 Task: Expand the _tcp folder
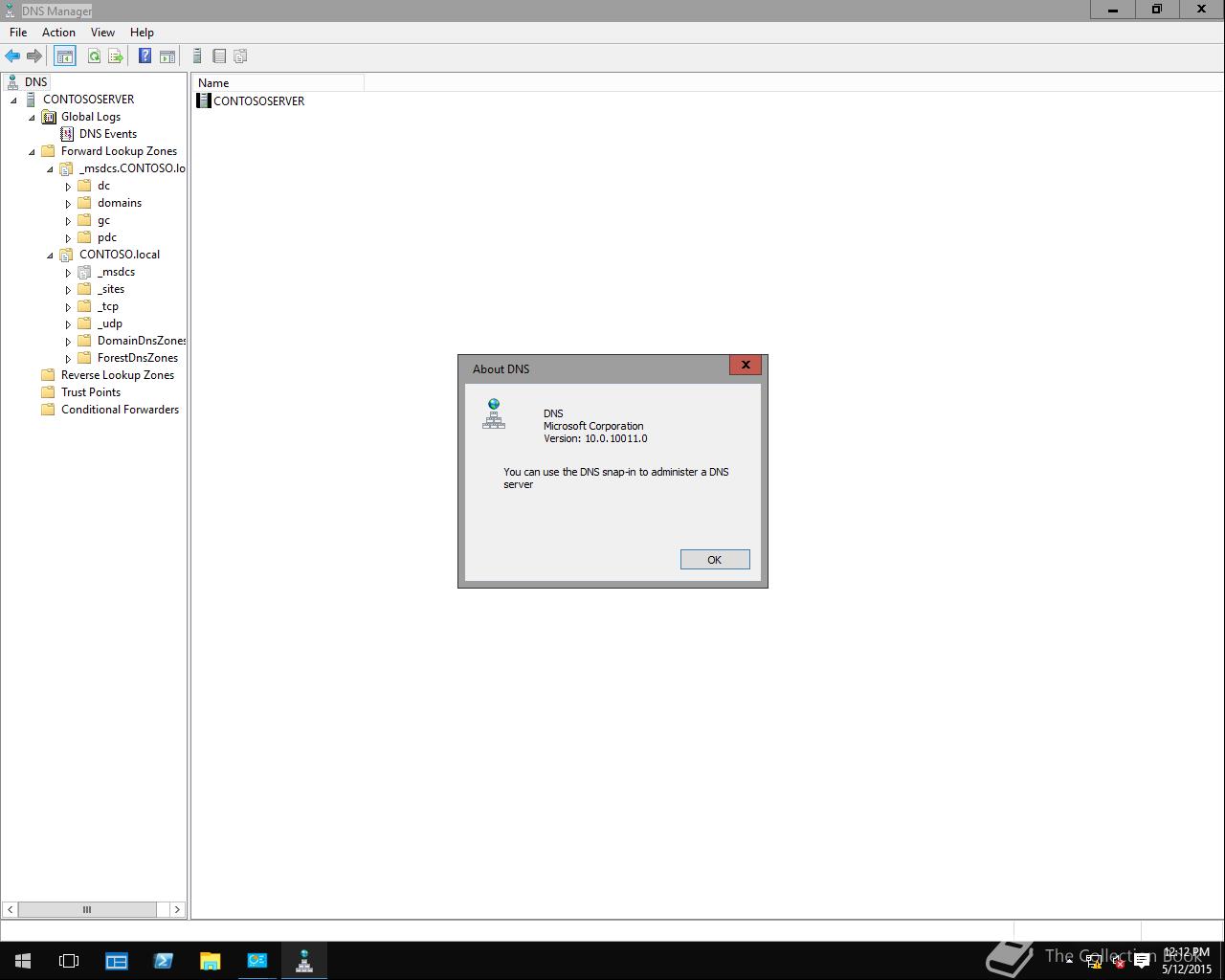point(68,306)
